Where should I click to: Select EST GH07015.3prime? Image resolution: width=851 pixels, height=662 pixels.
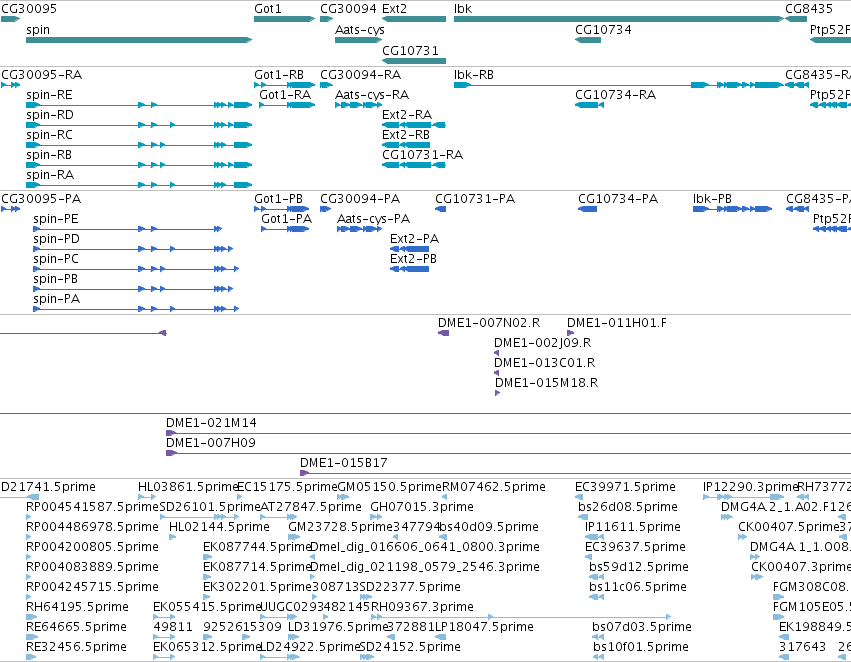[376, 517]
